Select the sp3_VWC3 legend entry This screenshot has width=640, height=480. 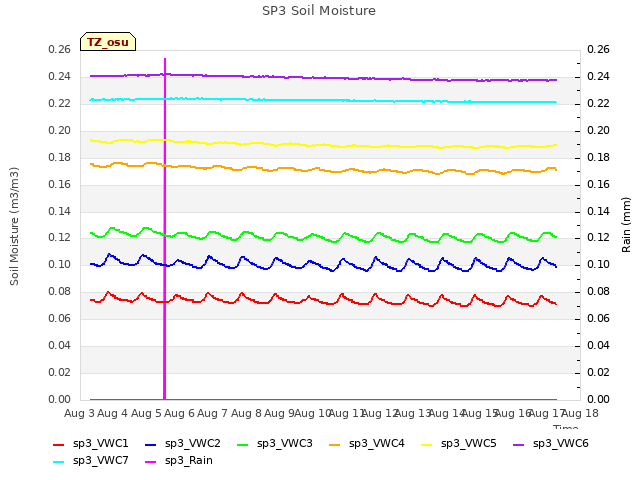275,444
